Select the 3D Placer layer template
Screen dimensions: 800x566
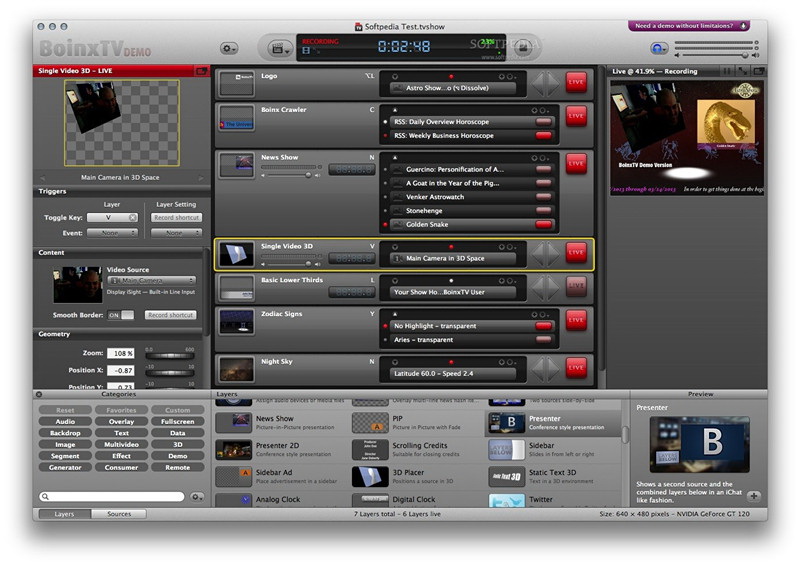point(418,476)
